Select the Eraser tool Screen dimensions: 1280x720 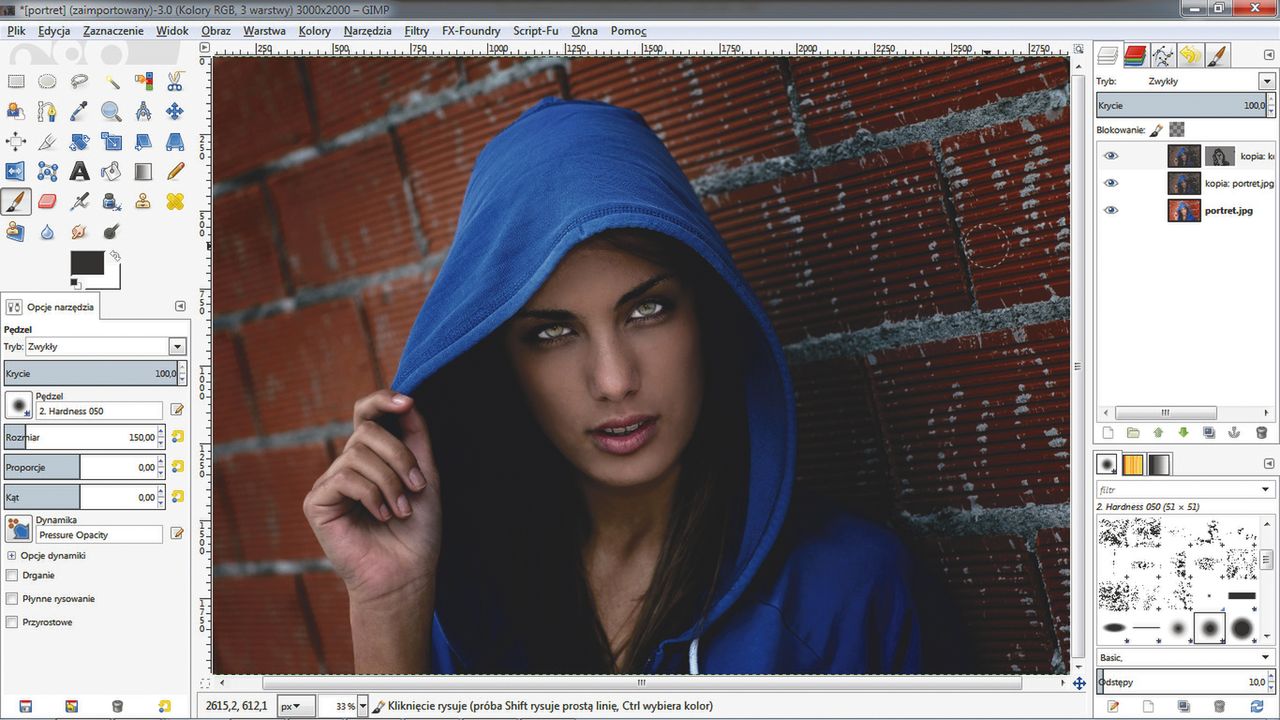[47, 202]
